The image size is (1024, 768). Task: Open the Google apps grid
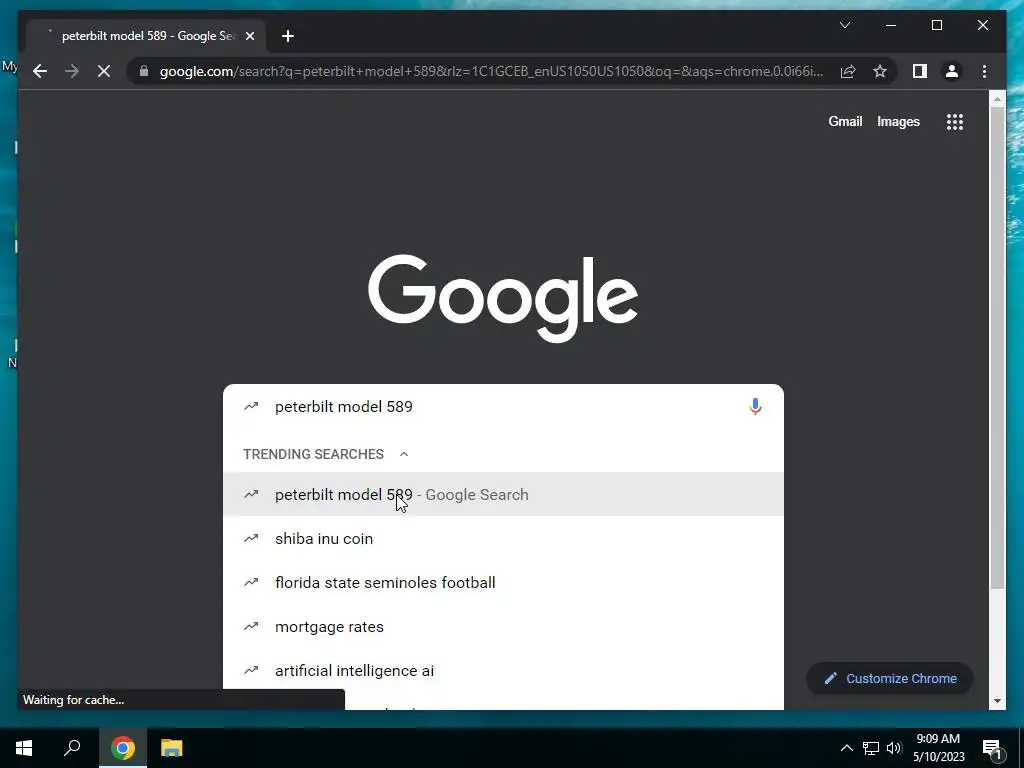(955, 121)
